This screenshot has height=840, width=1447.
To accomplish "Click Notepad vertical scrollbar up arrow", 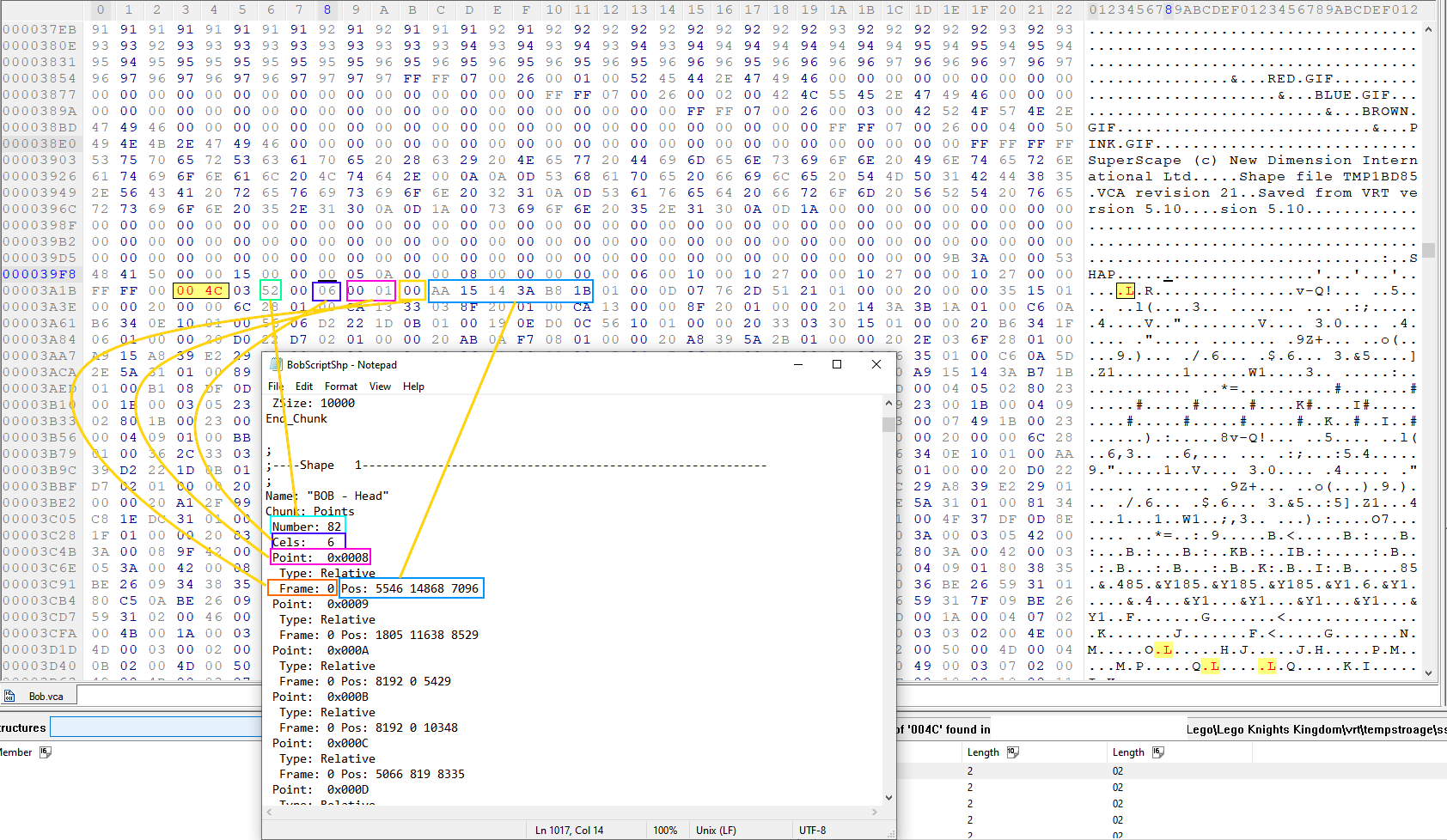I will pos(888,403).
